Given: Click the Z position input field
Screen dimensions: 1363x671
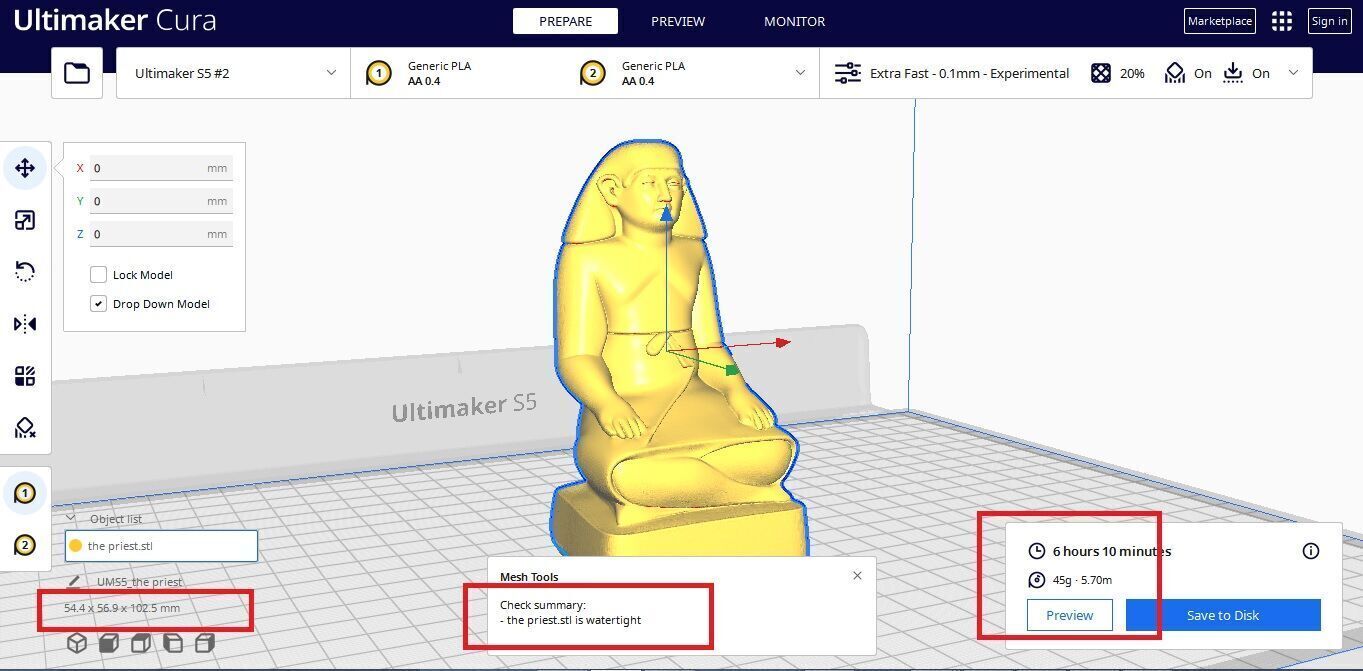Looking at the screenshot, I should [161, 234].
